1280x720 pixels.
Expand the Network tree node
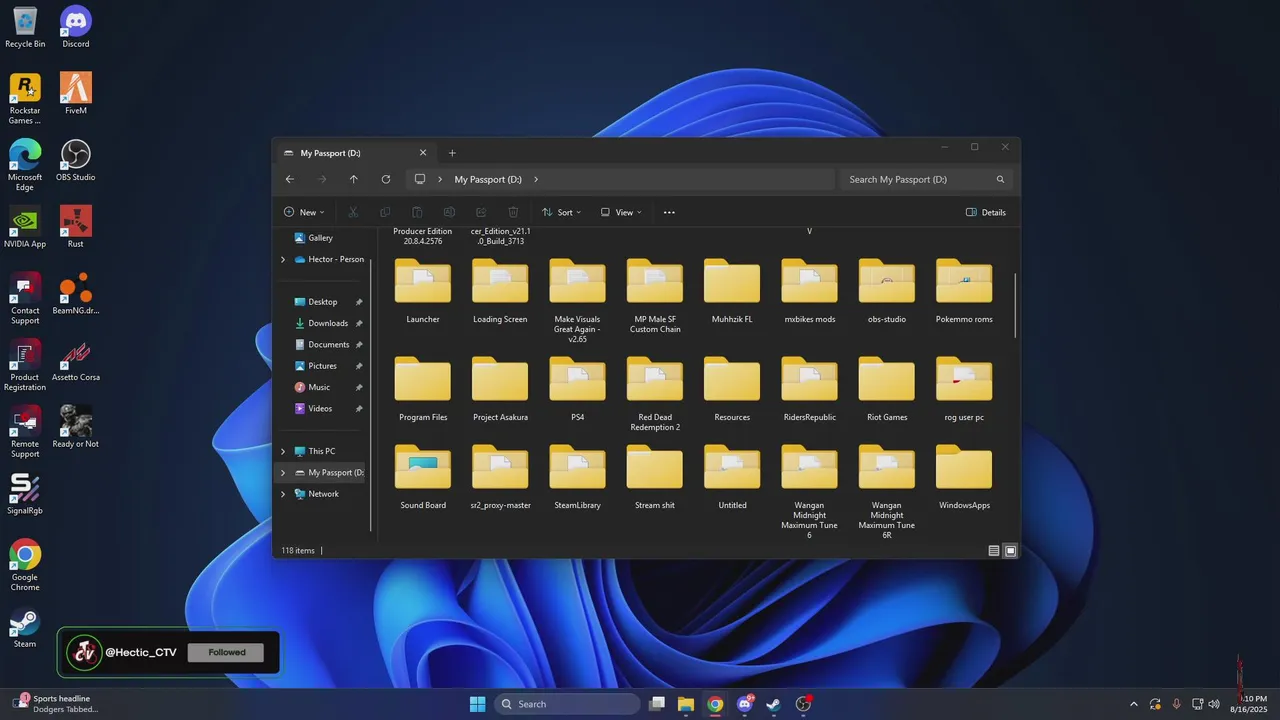pyautogui.click(x=283, y=494)
